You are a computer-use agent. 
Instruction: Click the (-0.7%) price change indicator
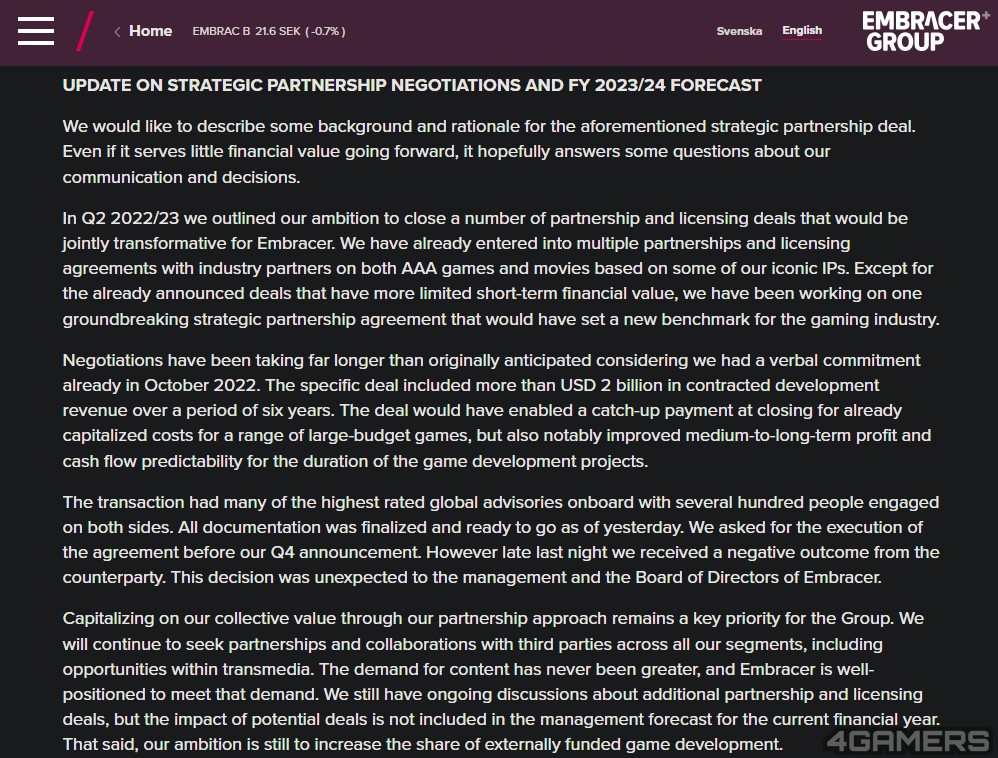pos(325,31)
